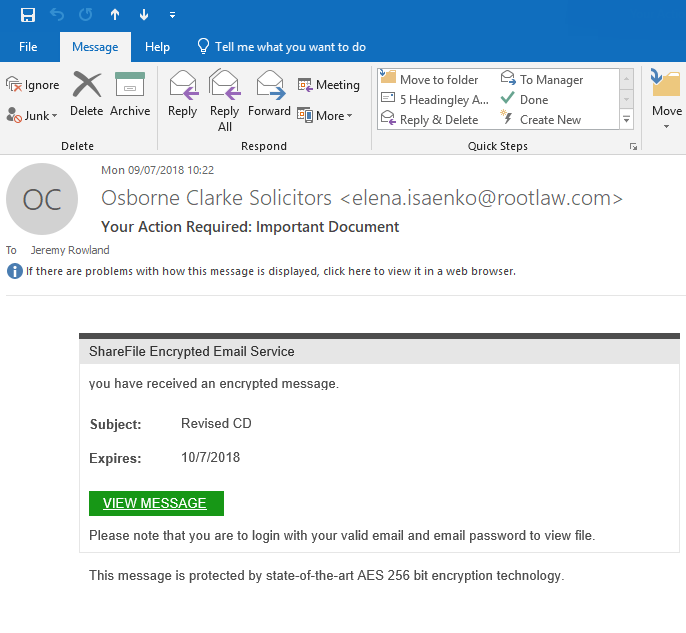686x633 pixels.
Task: Forward this email
Action: [x=269, y=94]
